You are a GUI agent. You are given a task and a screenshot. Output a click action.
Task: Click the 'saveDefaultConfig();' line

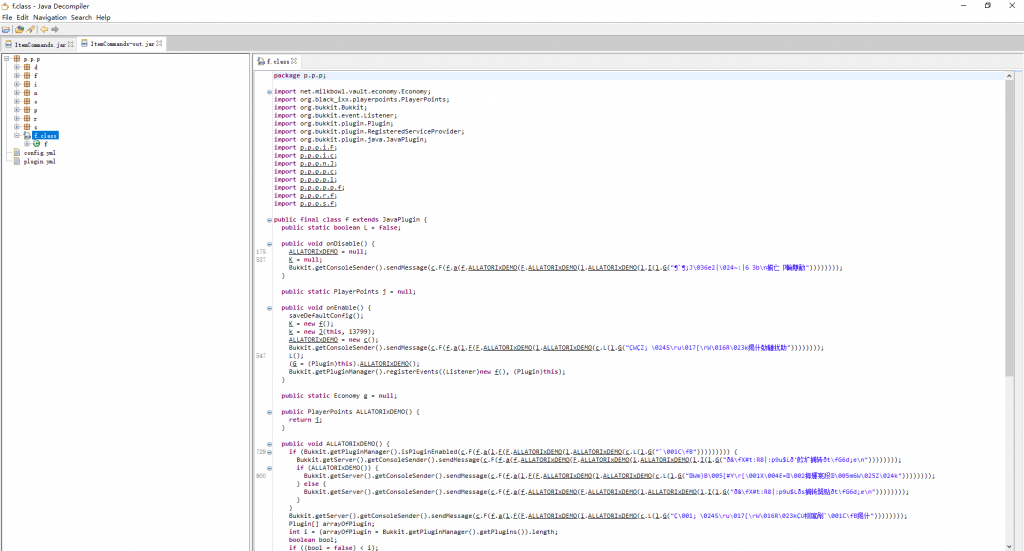pos(326,316)
